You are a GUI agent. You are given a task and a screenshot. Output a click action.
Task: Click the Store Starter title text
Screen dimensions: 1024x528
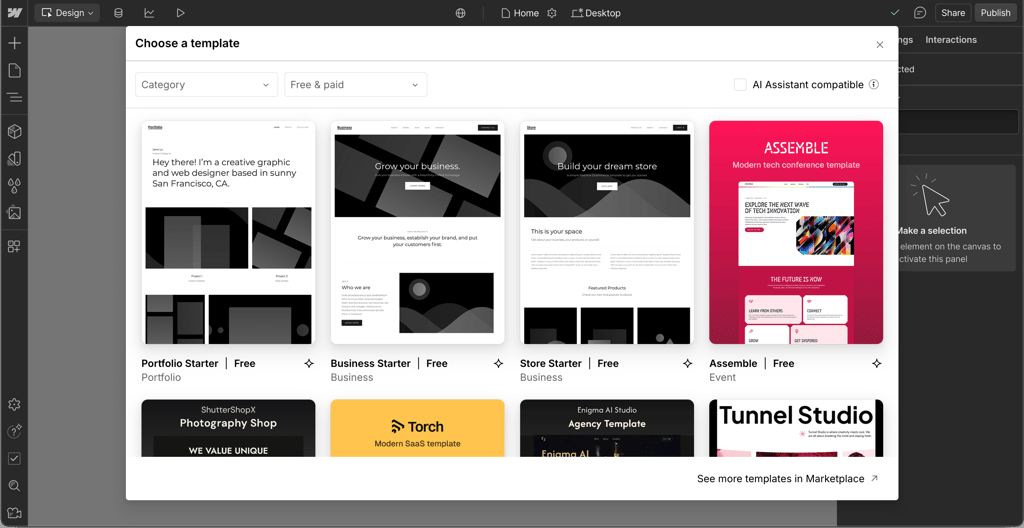pyautogui.click(x=551, y=363)
